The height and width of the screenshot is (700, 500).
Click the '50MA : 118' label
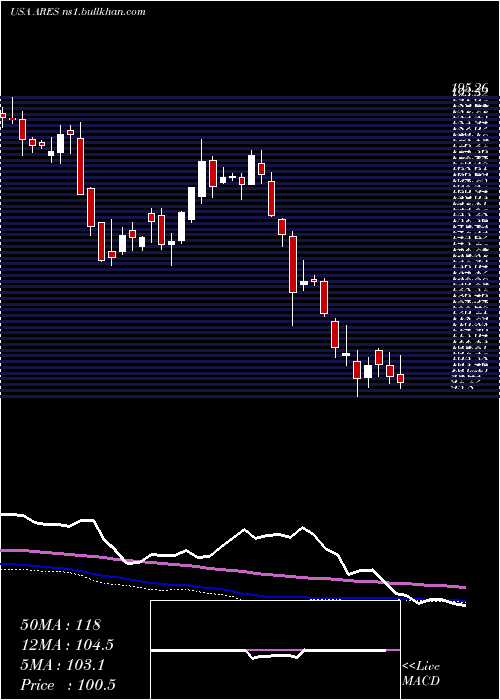(61, 625)
